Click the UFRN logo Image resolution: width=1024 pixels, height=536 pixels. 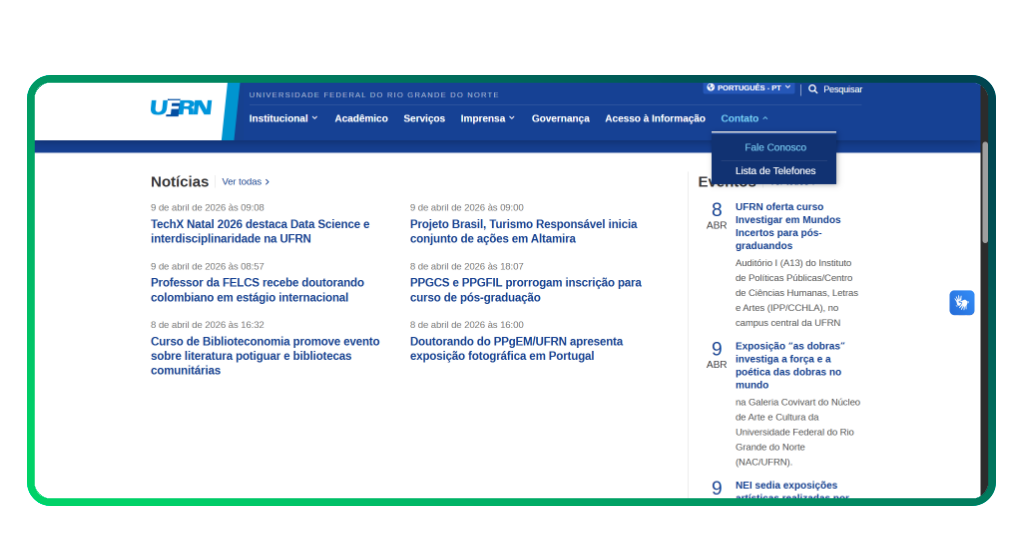click(181, 108)
